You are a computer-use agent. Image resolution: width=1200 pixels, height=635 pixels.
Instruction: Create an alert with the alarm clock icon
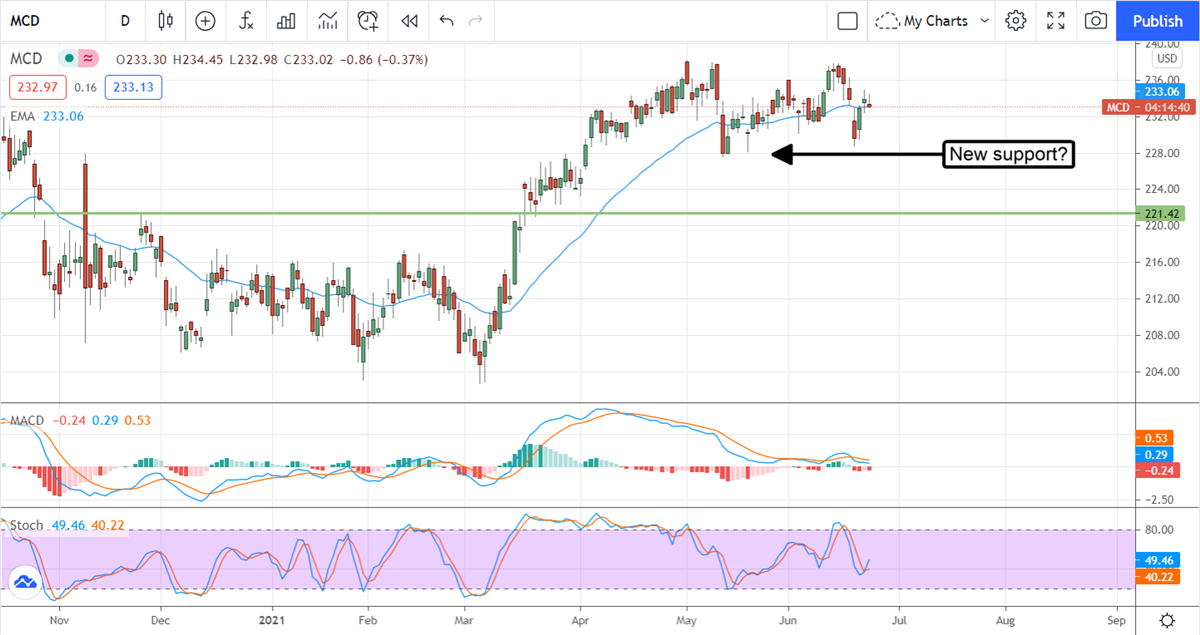[x=368, y=20]
